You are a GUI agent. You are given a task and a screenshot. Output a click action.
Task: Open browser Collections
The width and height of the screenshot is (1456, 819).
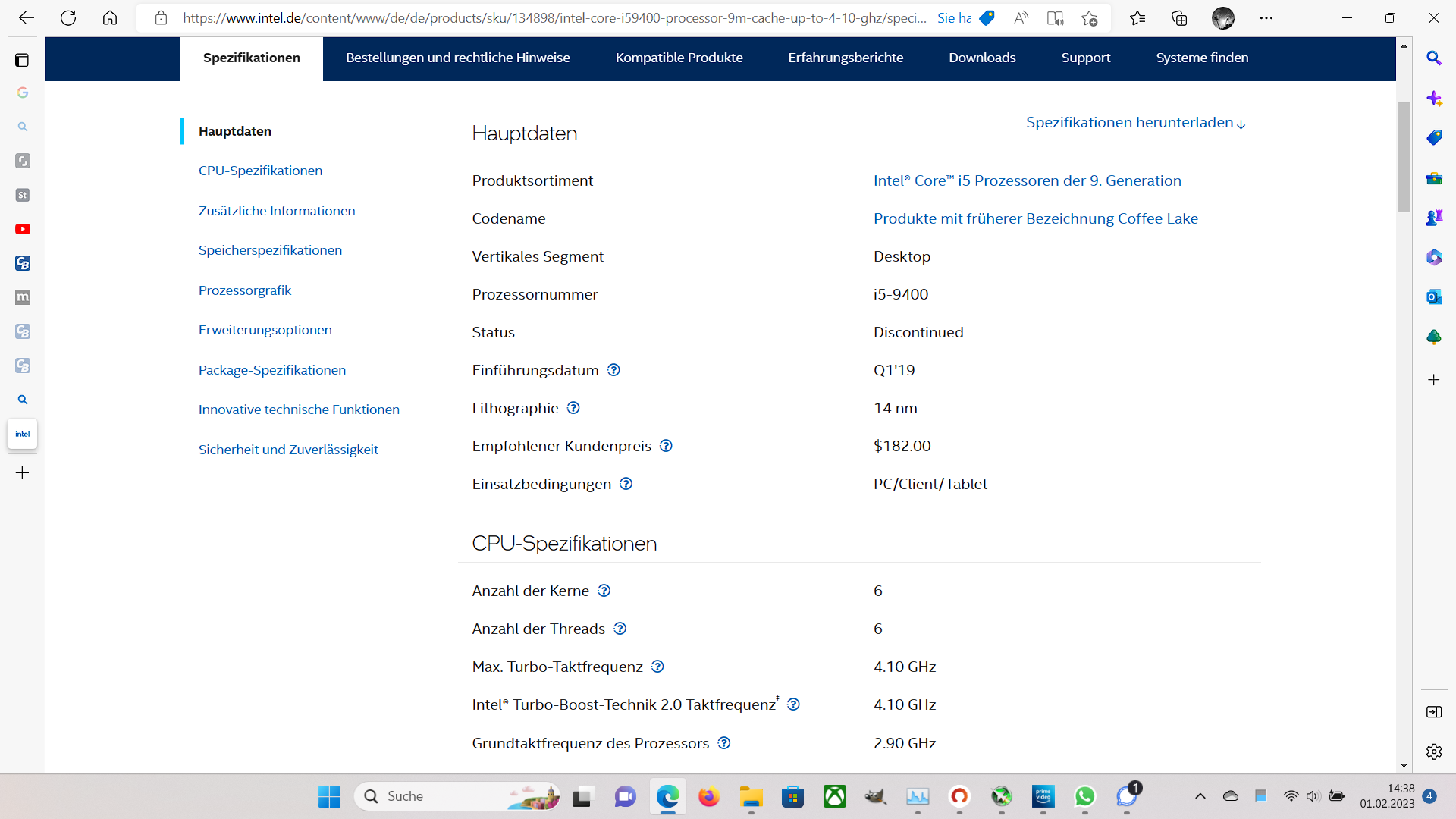click(1179, 18)
